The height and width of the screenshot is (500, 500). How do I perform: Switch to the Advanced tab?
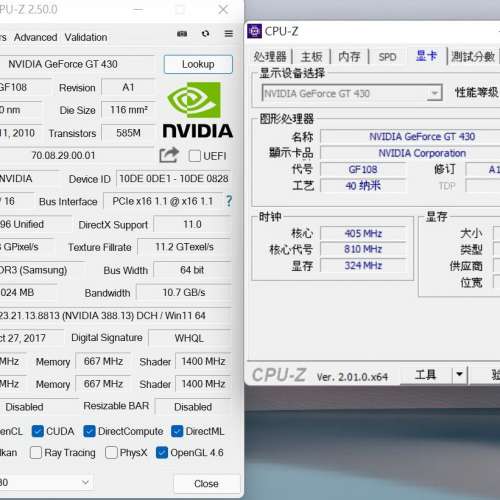(35, 37)
